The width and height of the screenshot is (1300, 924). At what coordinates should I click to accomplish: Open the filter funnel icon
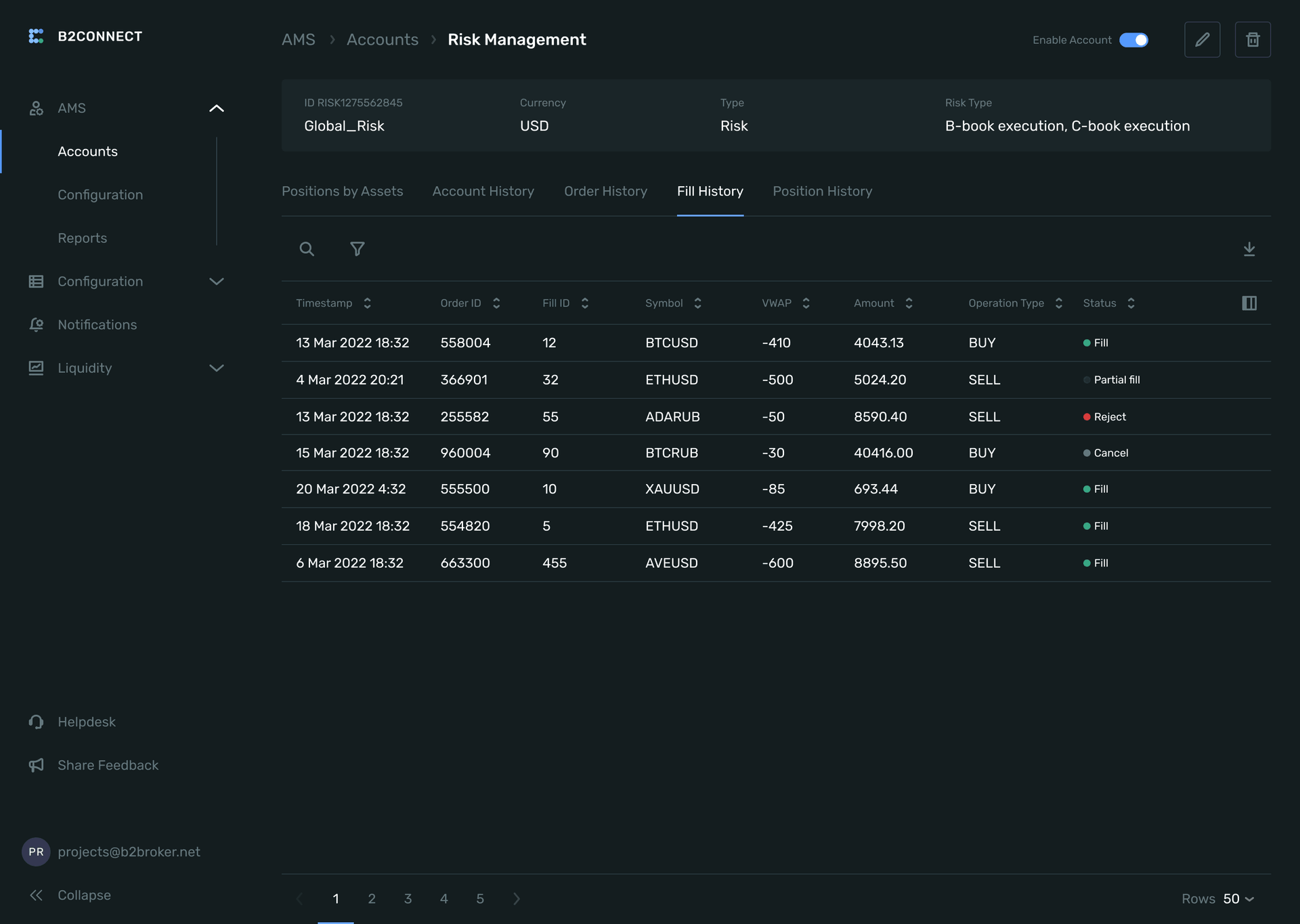[357, 249]
